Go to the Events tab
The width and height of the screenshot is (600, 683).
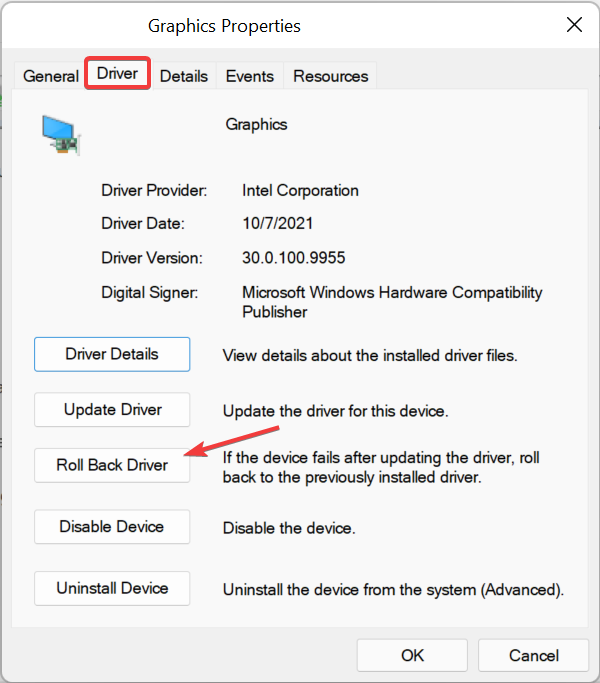click(250, 76)
